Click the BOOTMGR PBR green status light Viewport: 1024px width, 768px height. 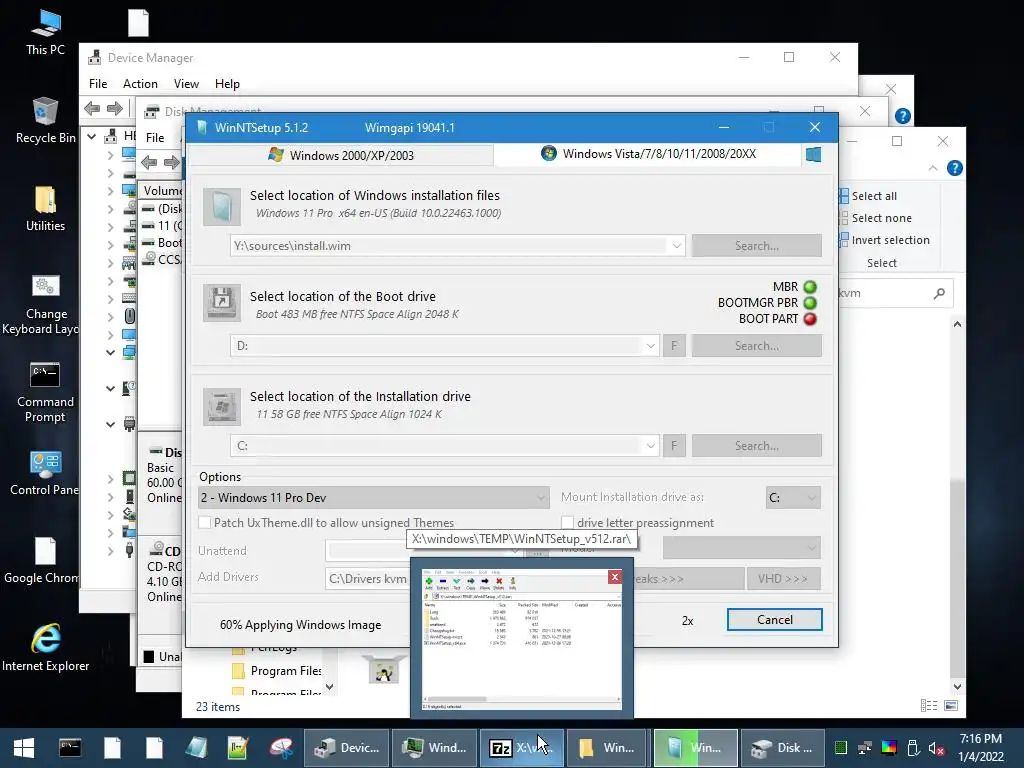tap(810, 303)
